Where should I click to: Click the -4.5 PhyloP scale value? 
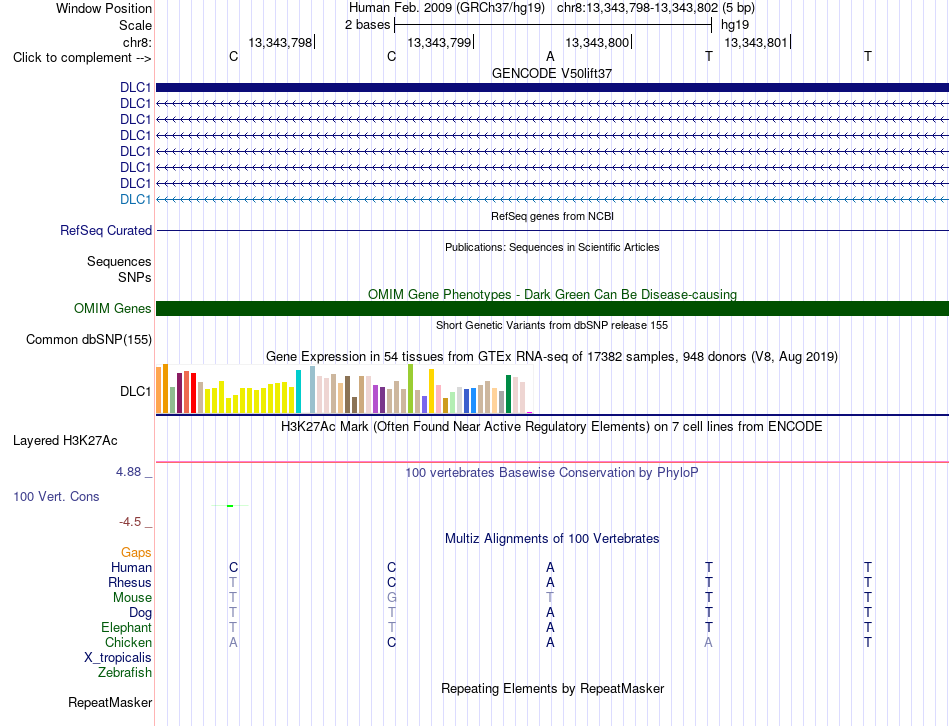130,522
